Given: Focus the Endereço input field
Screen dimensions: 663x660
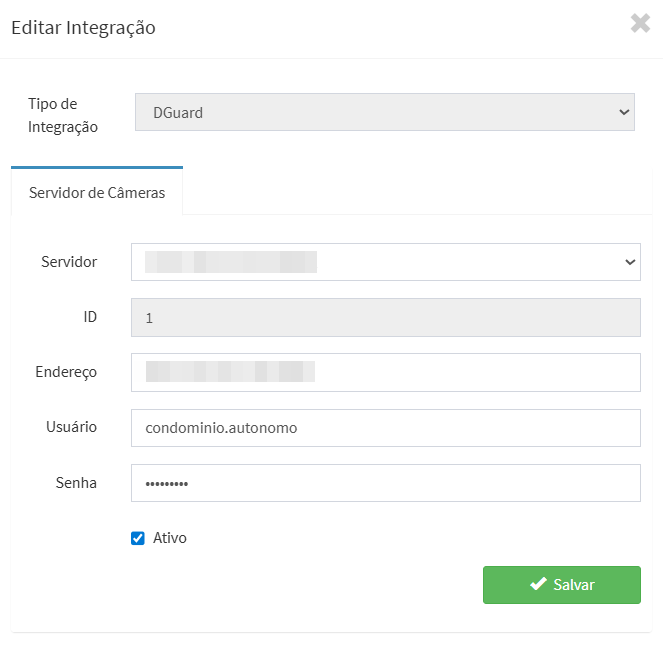Looking at the screenshot, I should click(x=384, y=372).
